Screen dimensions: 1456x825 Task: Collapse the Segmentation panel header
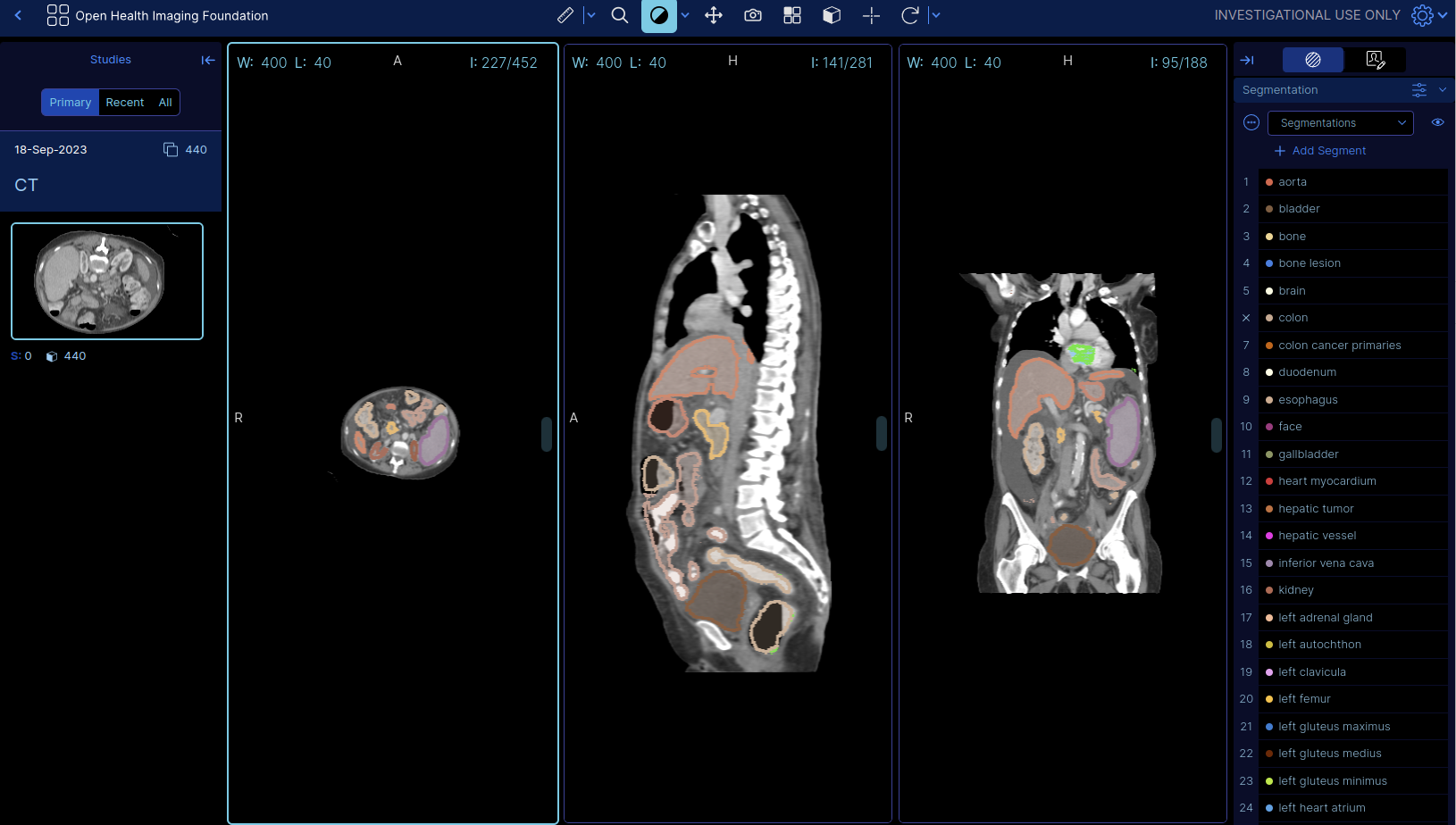pos(1442,90)
